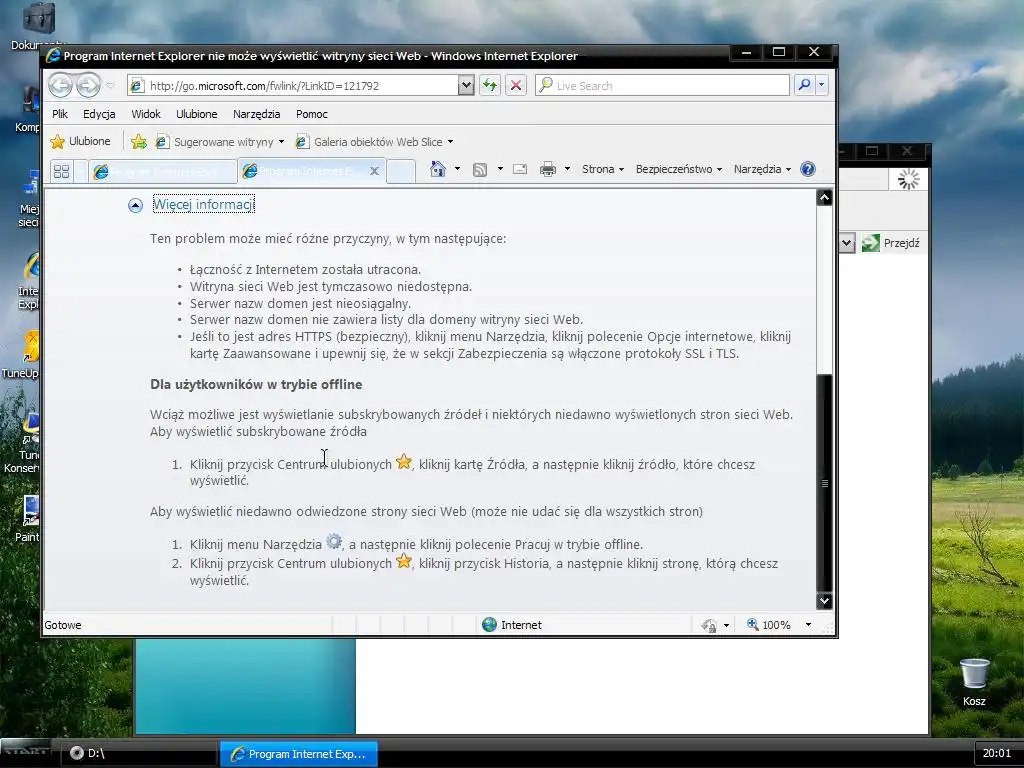Expand the address bar history dropdown
Image resolution: width=1024 pixels, height=768 pixels.
466,86
